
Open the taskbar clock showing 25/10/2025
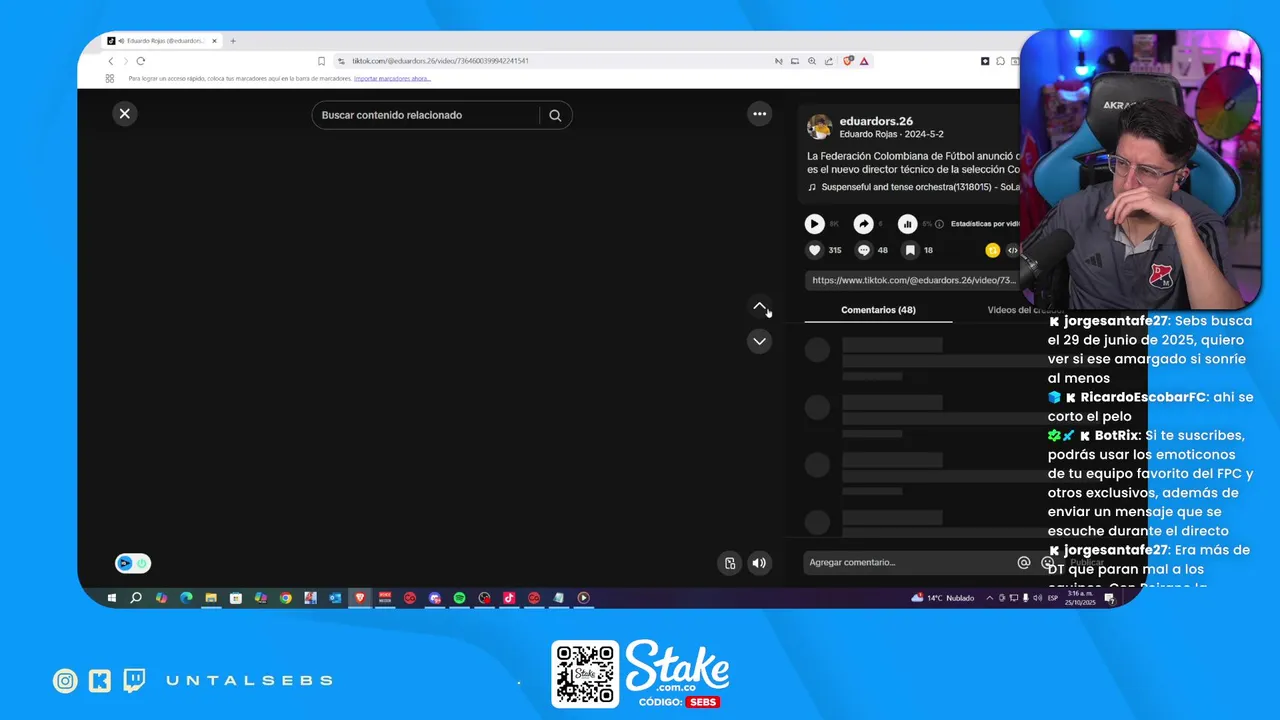click(x=1080, y=598)
